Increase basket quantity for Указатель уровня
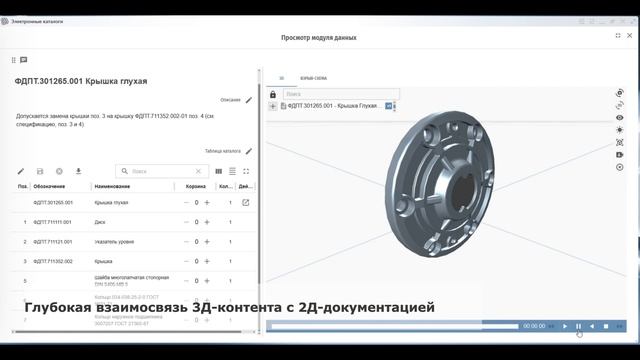The image size is (640, 360). [207, 242]
